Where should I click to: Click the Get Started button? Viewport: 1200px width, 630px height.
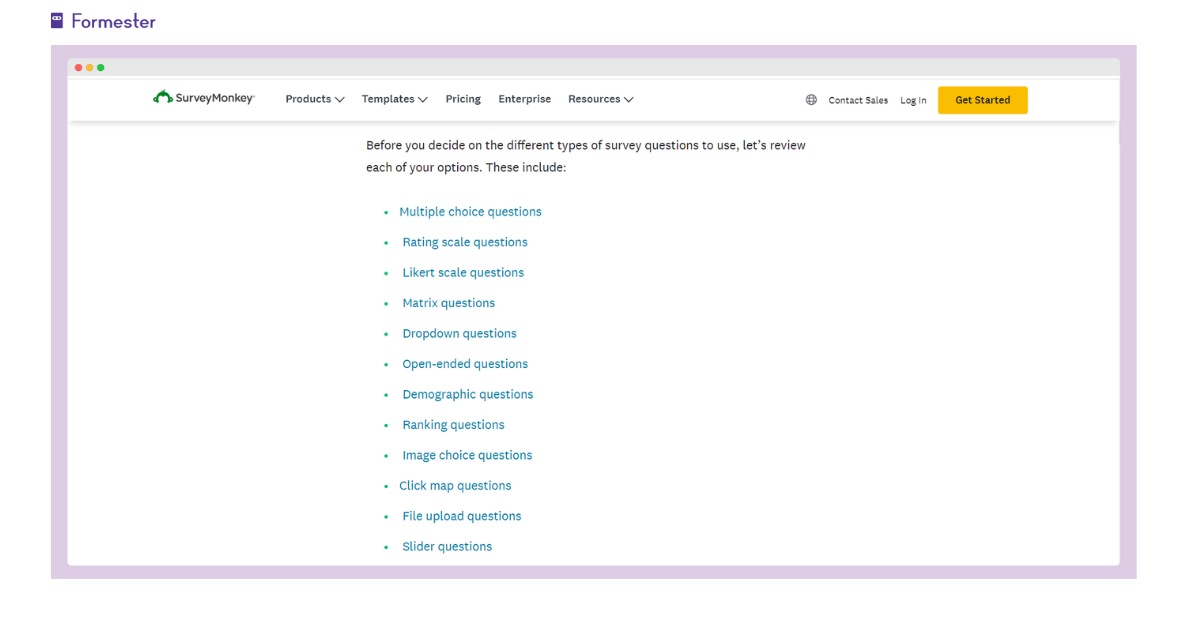pos(982,100)
